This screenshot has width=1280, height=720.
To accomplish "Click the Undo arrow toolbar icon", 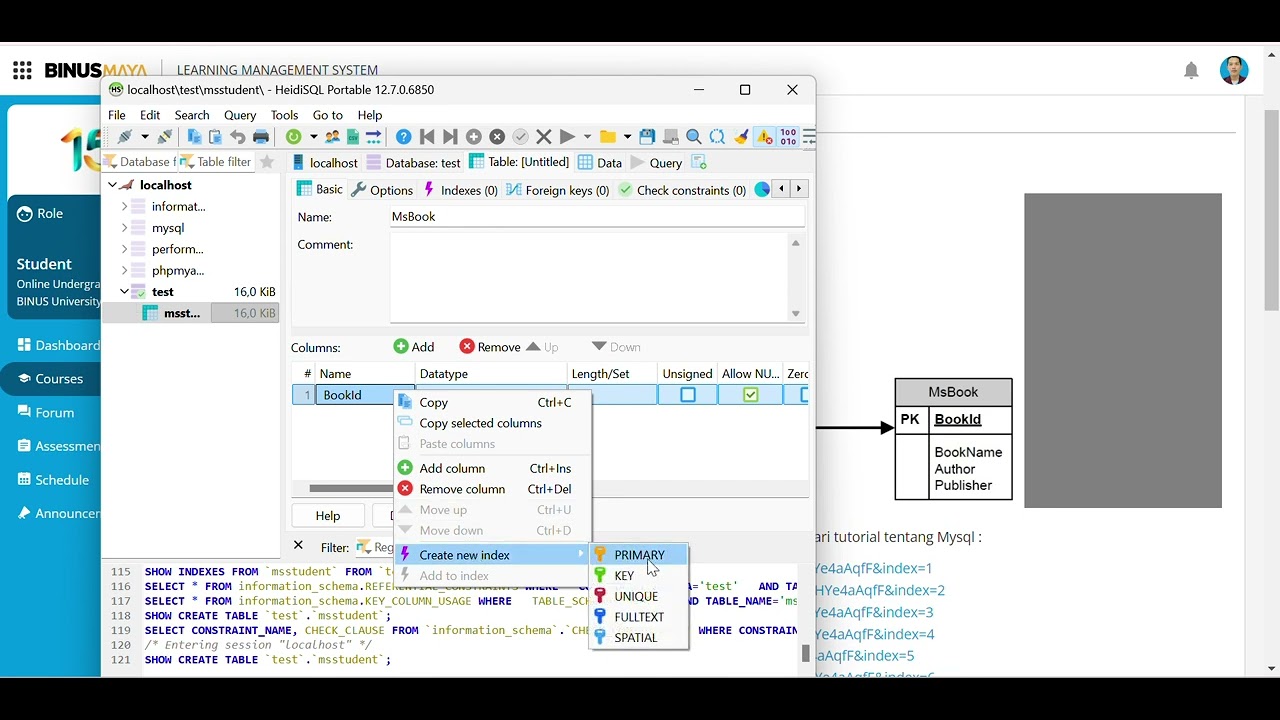I will coord(238,137).
